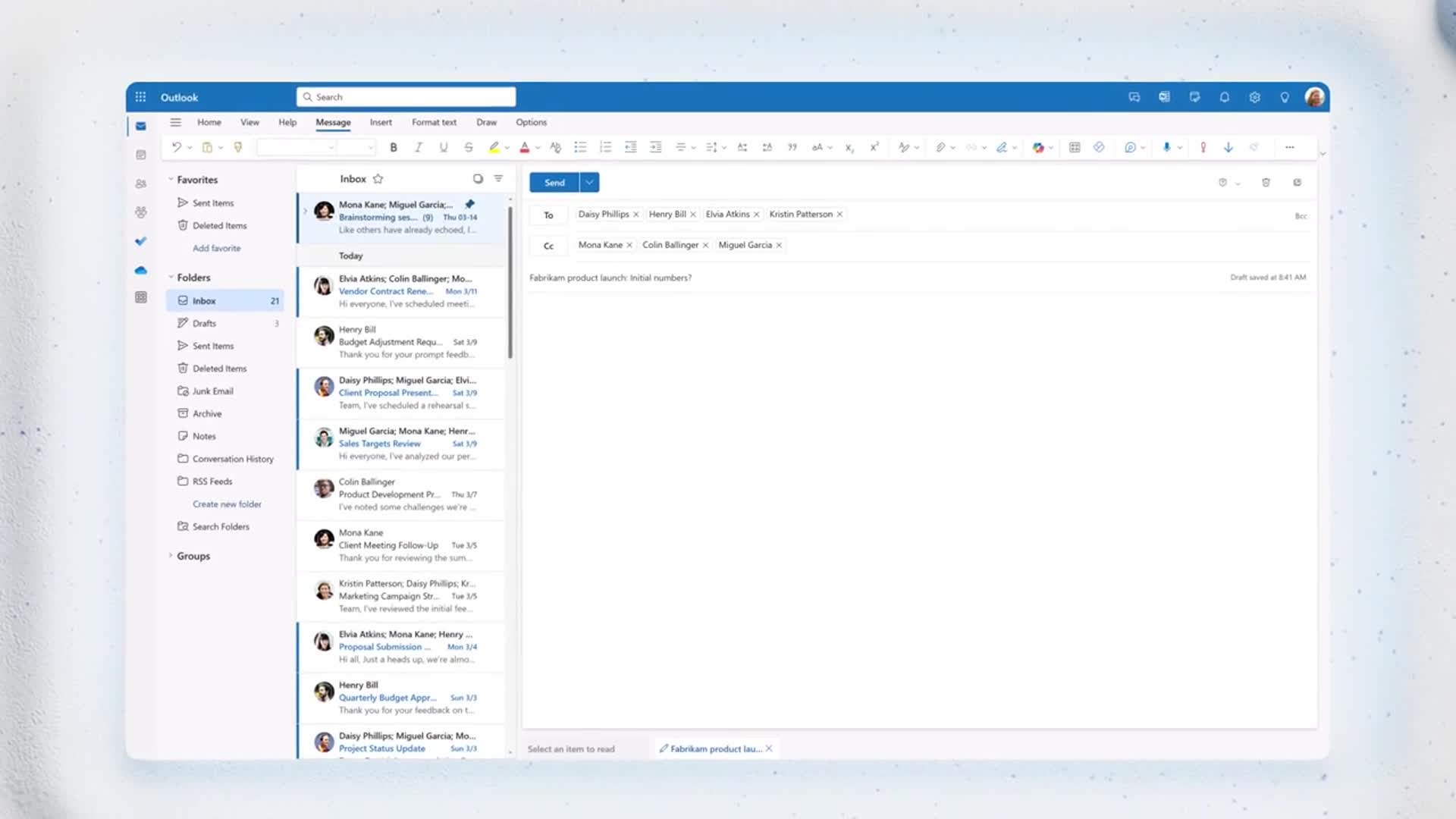Apply subscript formatting
The image size is (1456, 819).
point(849,148)
